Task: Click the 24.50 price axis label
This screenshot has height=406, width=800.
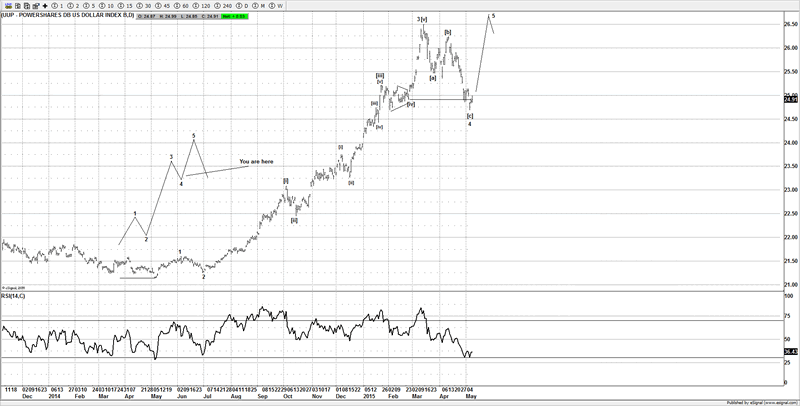Action: point(791,119)
